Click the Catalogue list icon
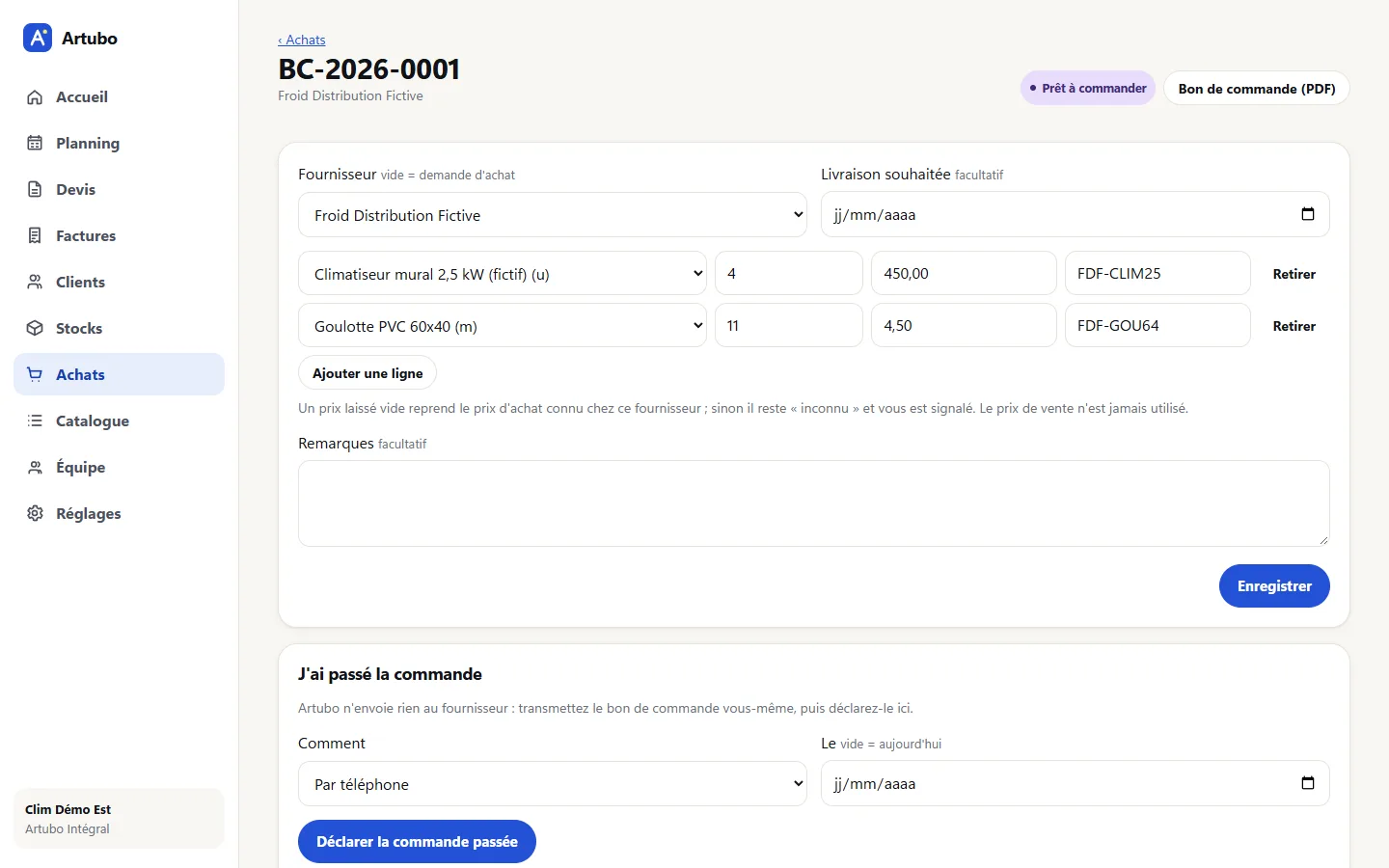Screen dimensions: 1389x868 click(x=35, y=421)
